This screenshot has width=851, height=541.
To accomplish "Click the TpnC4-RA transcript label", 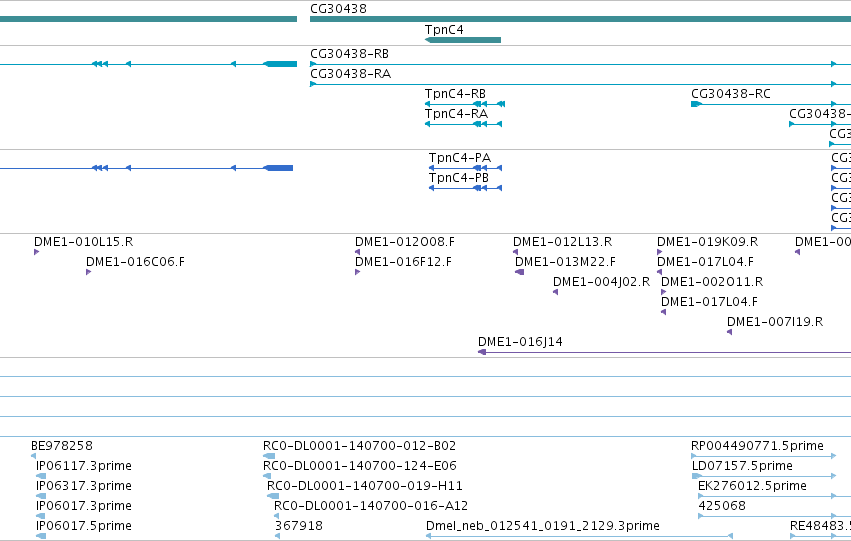I will click(x=456, y=114).
